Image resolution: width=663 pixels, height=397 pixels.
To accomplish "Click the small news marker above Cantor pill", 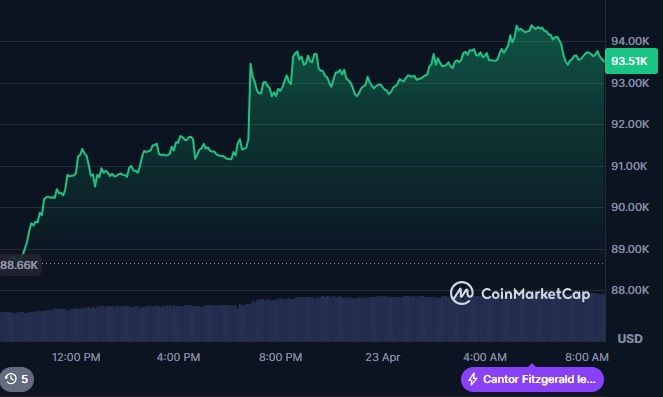I will tap(532, 365).
